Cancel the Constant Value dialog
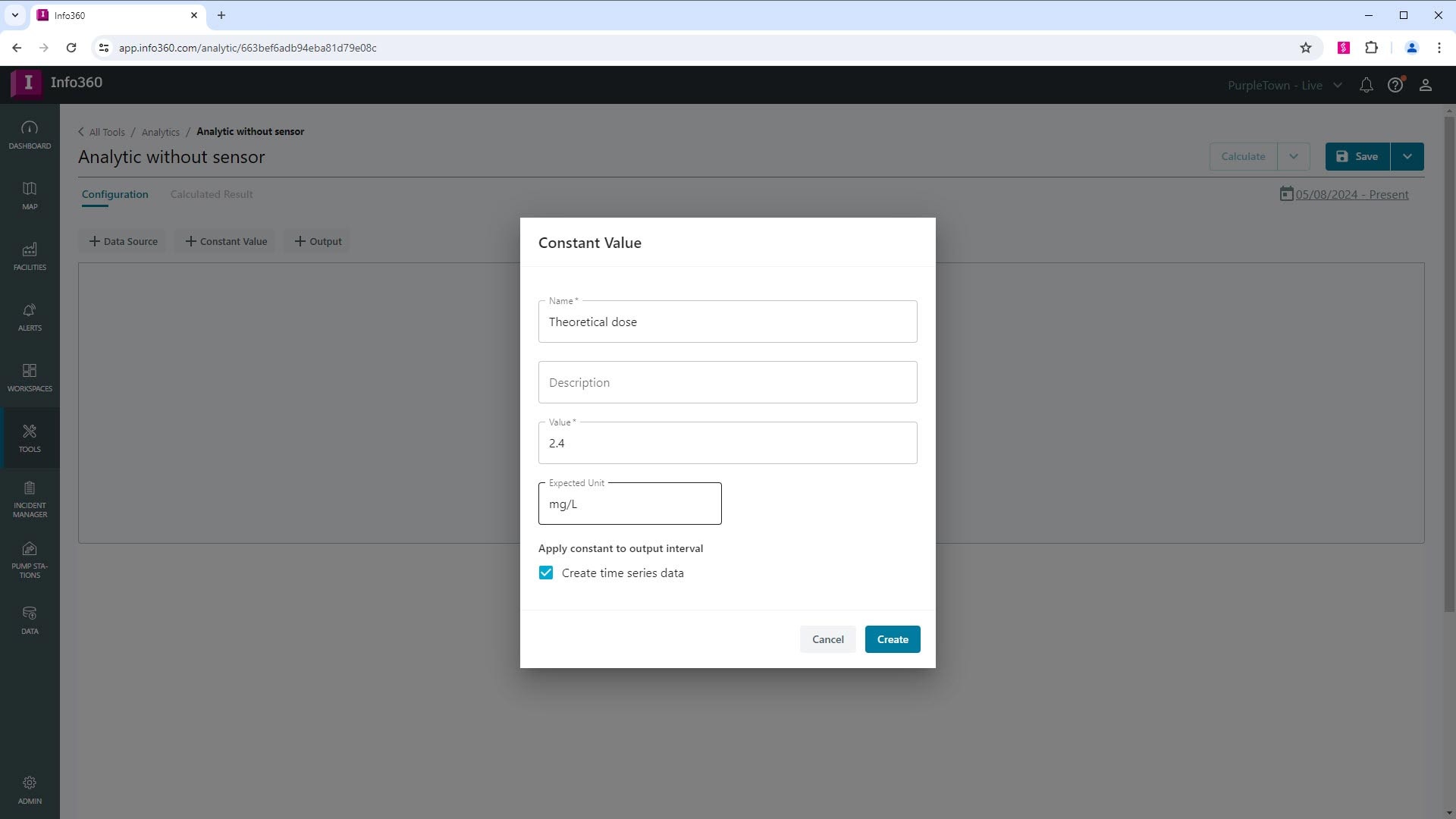The height and width of the screenshot is (819, 1456). pos(827,639)
